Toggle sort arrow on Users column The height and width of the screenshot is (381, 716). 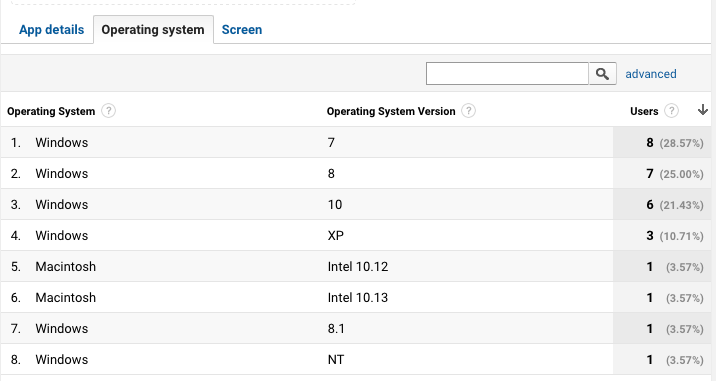coord(703,110)
